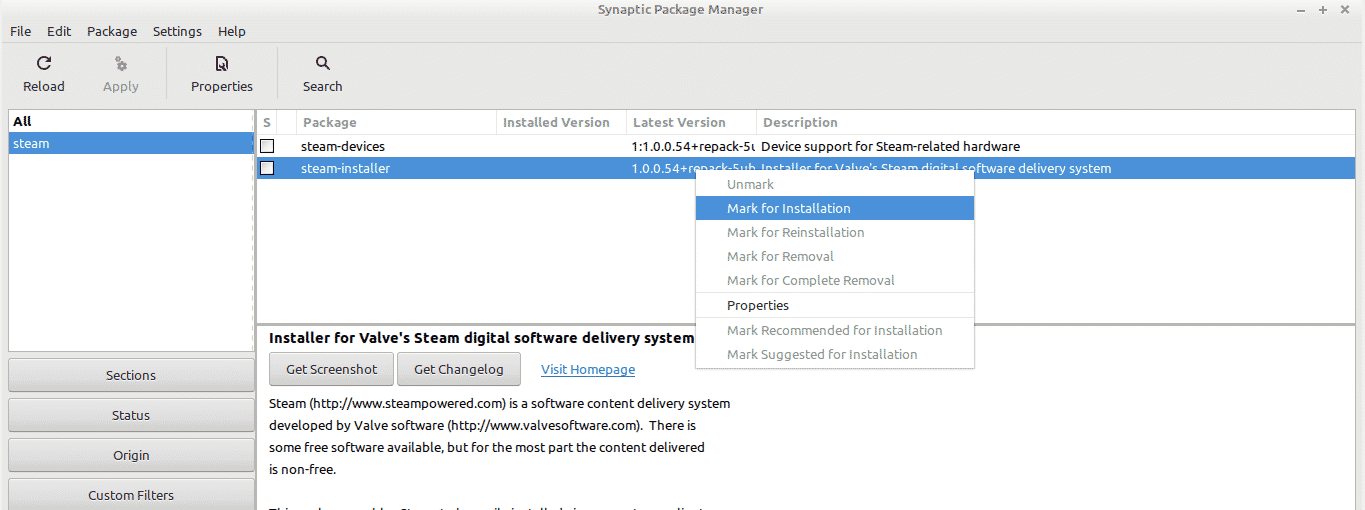Sort by Installed Version column header
1365x510 pixels.
click(562, 122)
